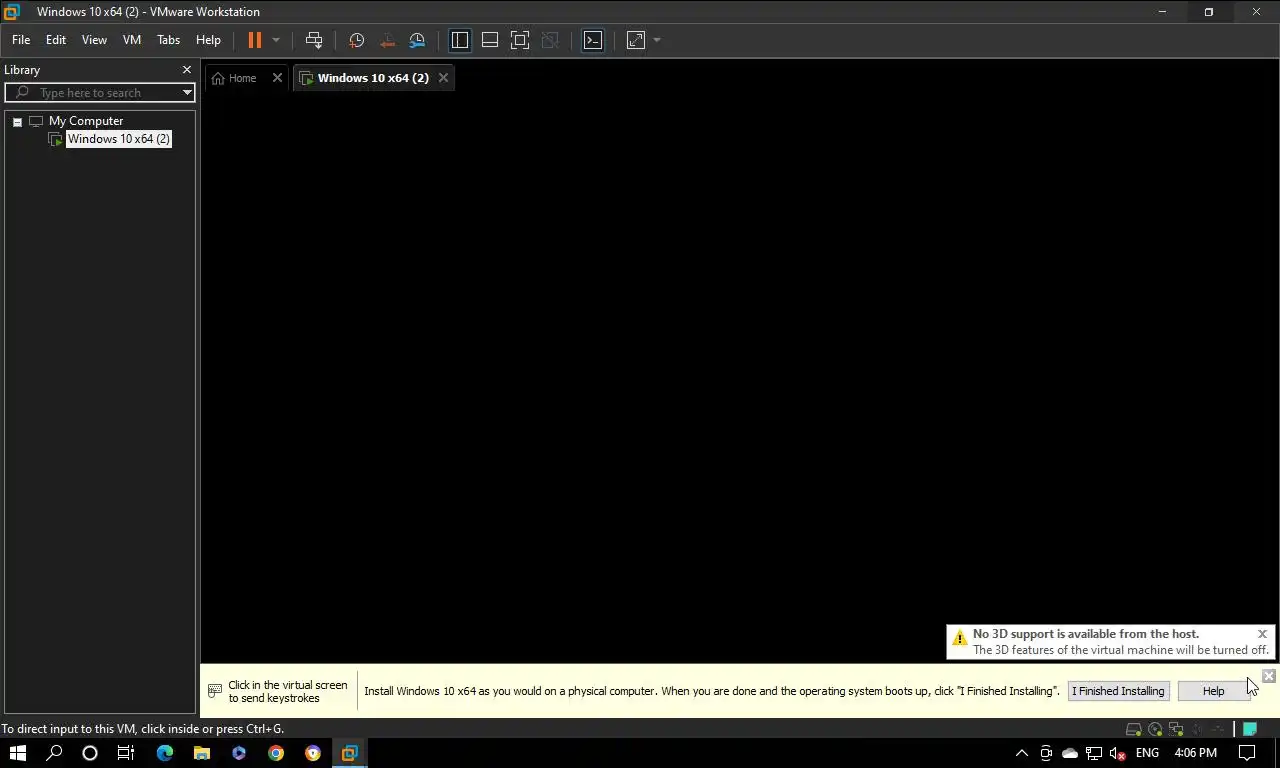
Task: Open the View menu
Action: (x=94, y=40)
